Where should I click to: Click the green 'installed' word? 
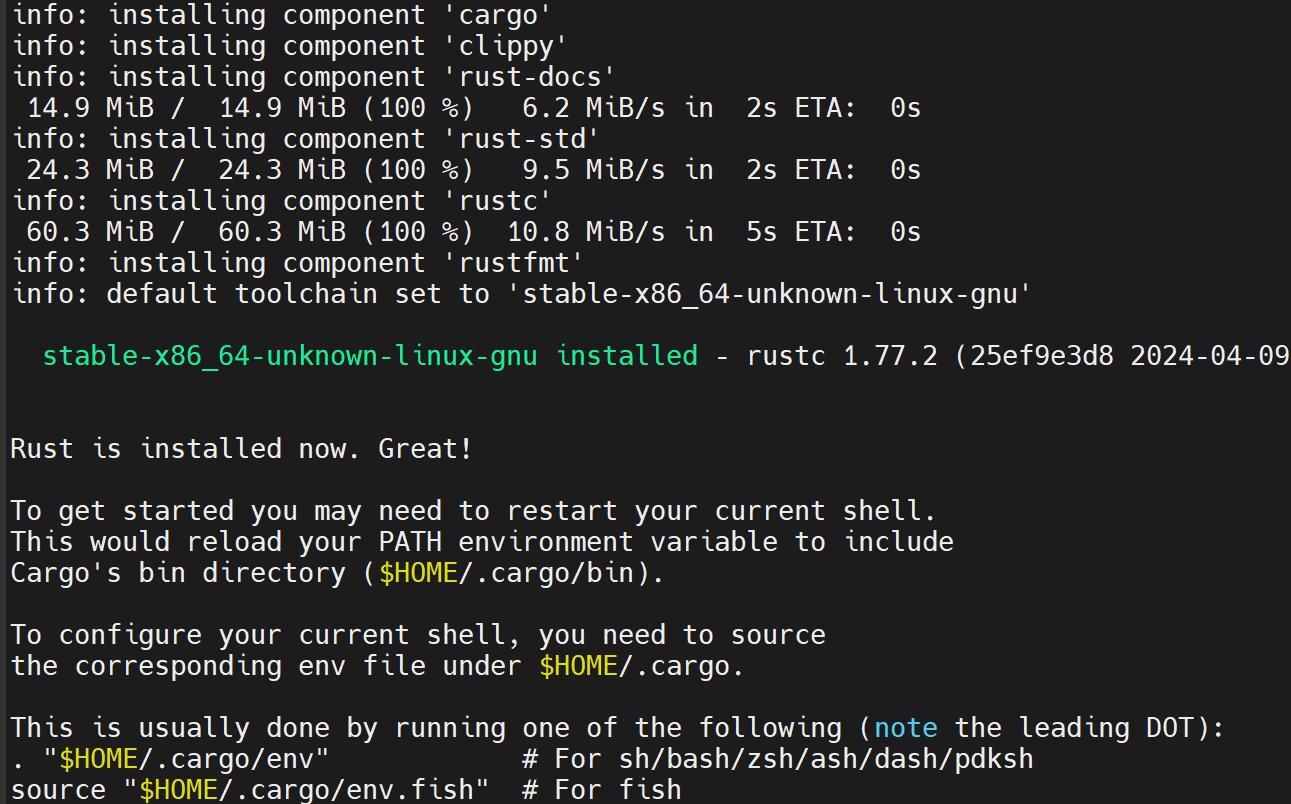627,356
